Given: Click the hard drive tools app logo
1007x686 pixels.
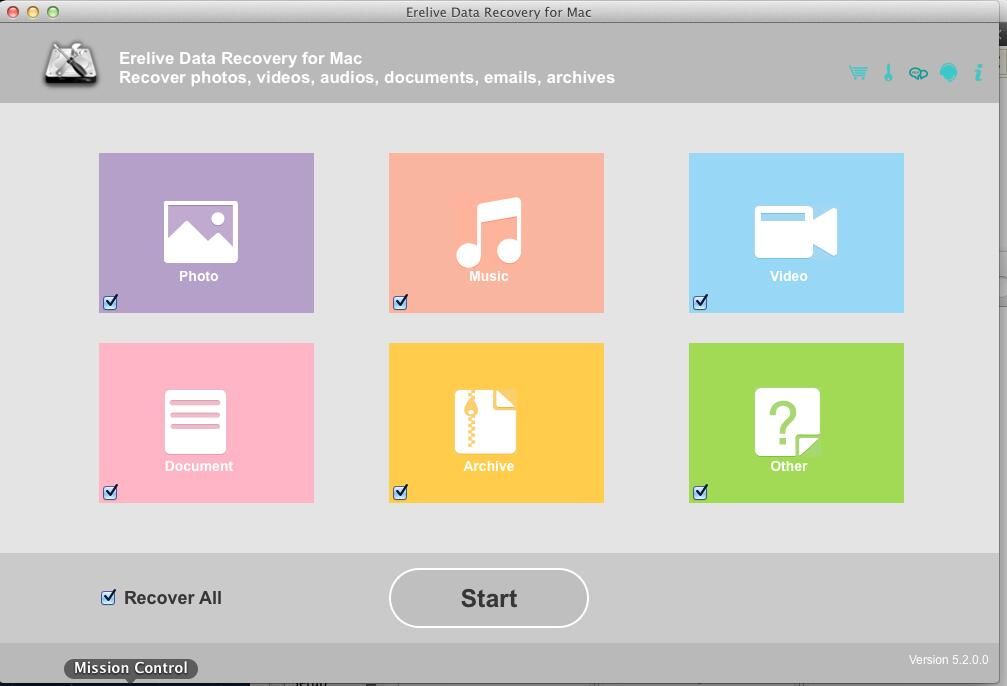Looking at the screenshot, I should click(71, 64).
